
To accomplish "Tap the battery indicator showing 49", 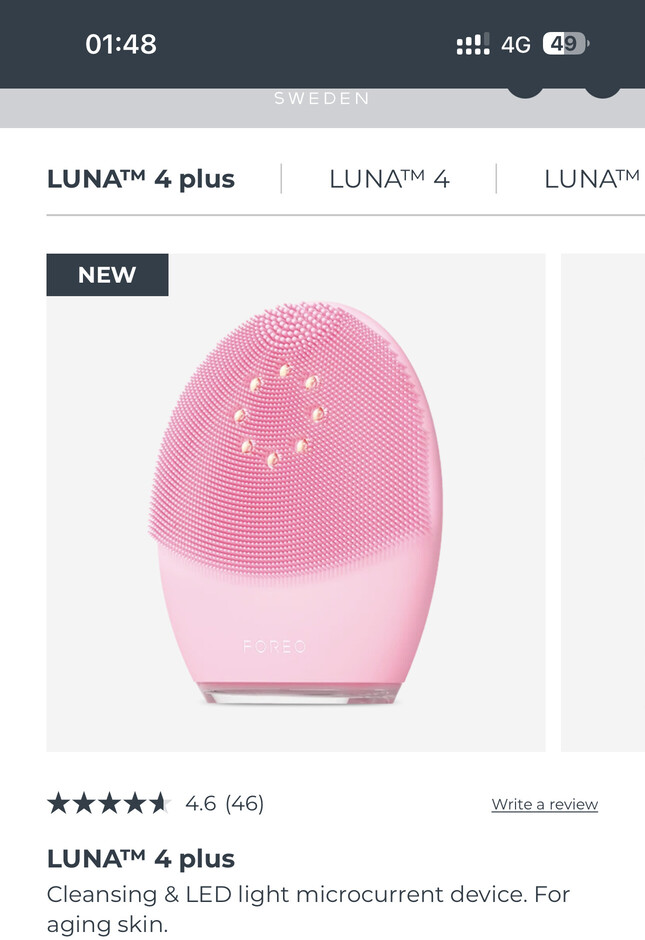I will point(565,44).
